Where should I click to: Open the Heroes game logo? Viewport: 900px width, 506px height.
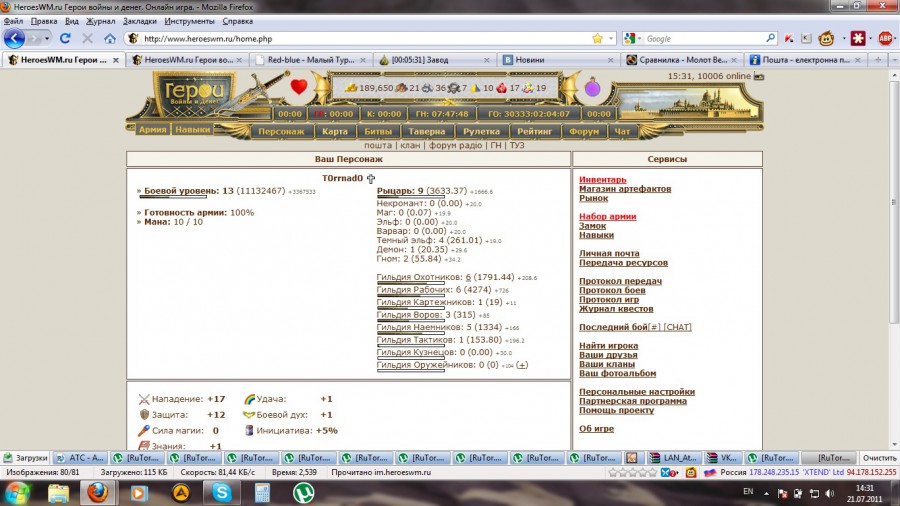click(x=193, y=93)
